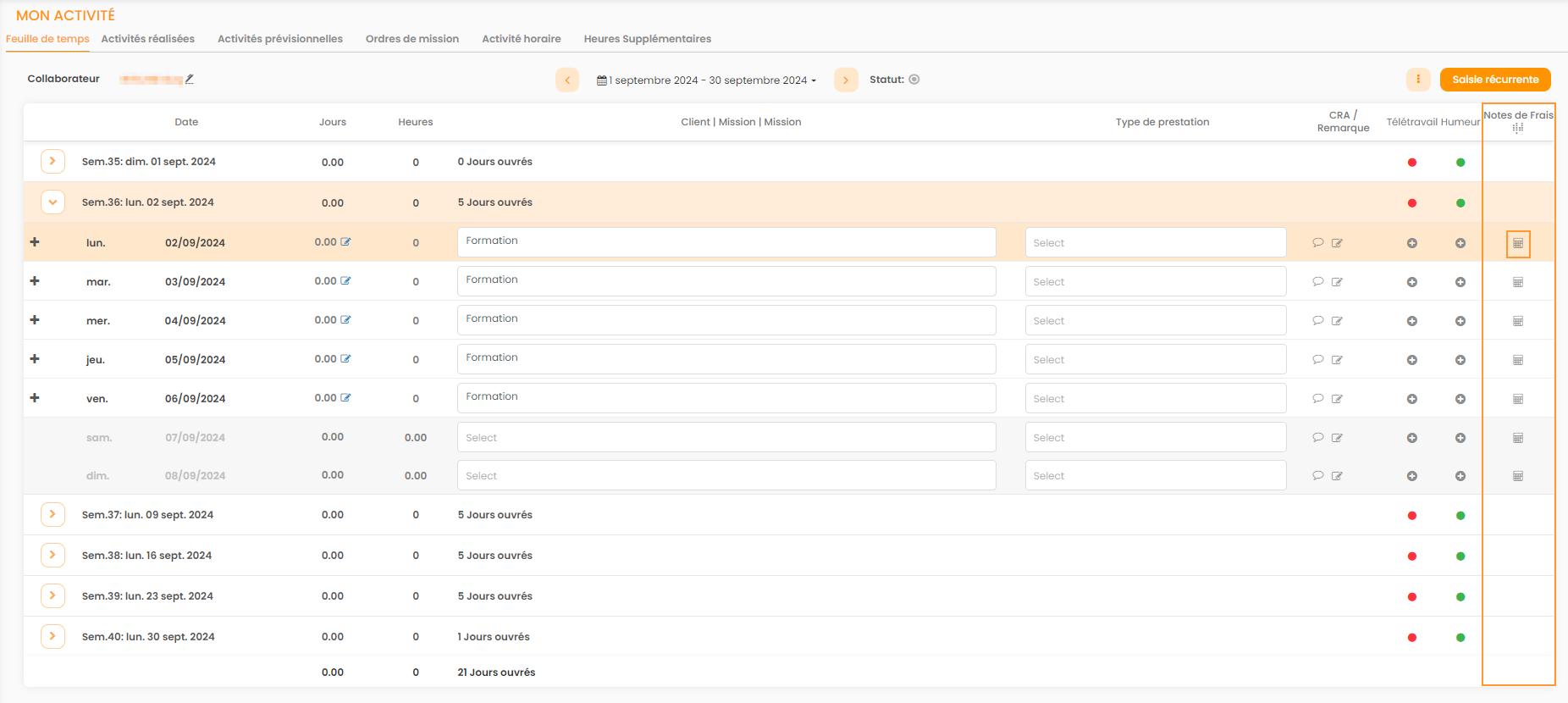Open expense note icon for Monday 02/09/2024
The image size is (1568, 703).
[x=1518, y=244]
